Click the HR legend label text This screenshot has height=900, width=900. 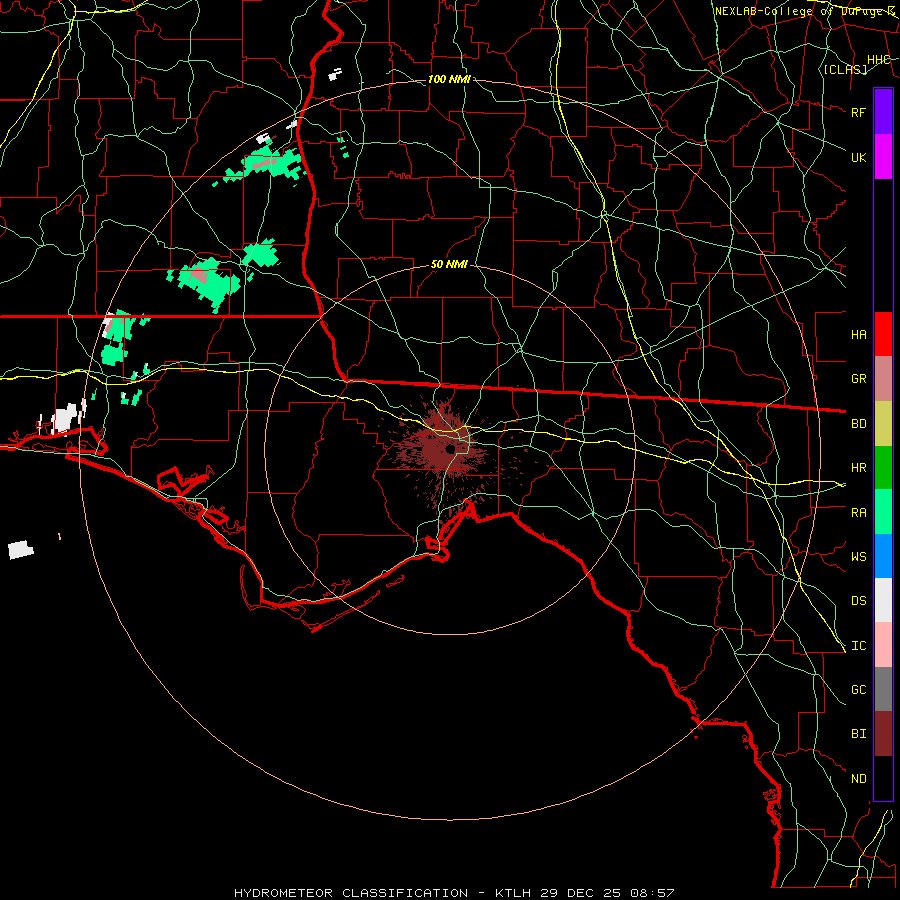(x=859, y=468)
